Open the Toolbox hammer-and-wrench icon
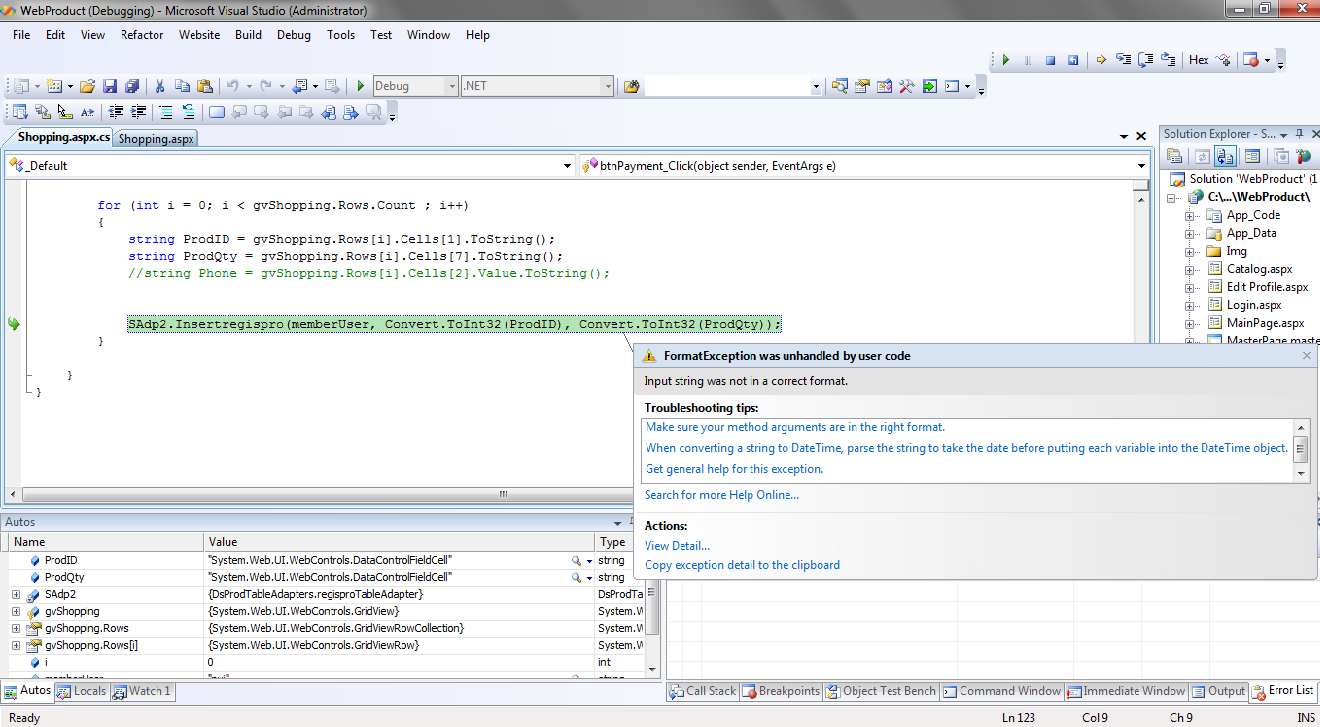The image size is (1320, 727). [907, 86]
